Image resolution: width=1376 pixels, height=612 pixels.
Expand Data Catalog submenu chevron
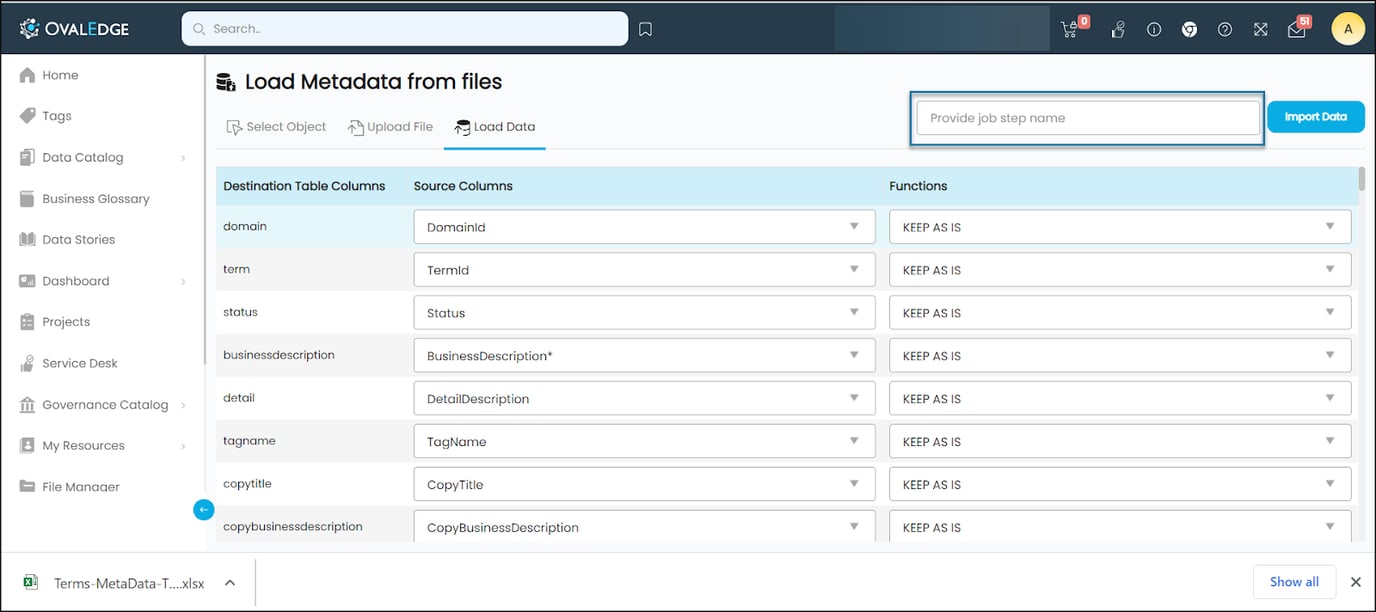point(183,158)
